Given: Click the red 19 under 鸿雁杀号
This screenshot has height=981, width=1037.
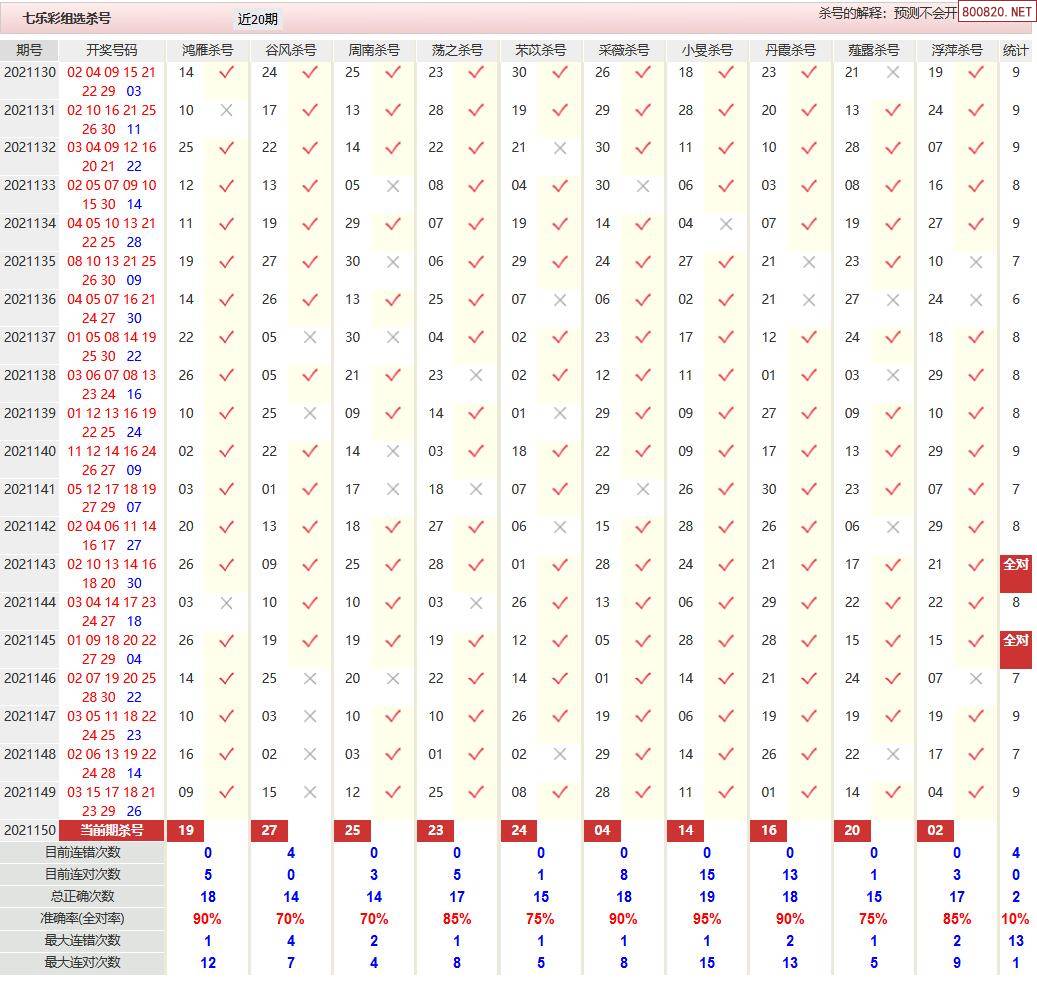Looking at the screenshot, I should (x=186, y=831).
